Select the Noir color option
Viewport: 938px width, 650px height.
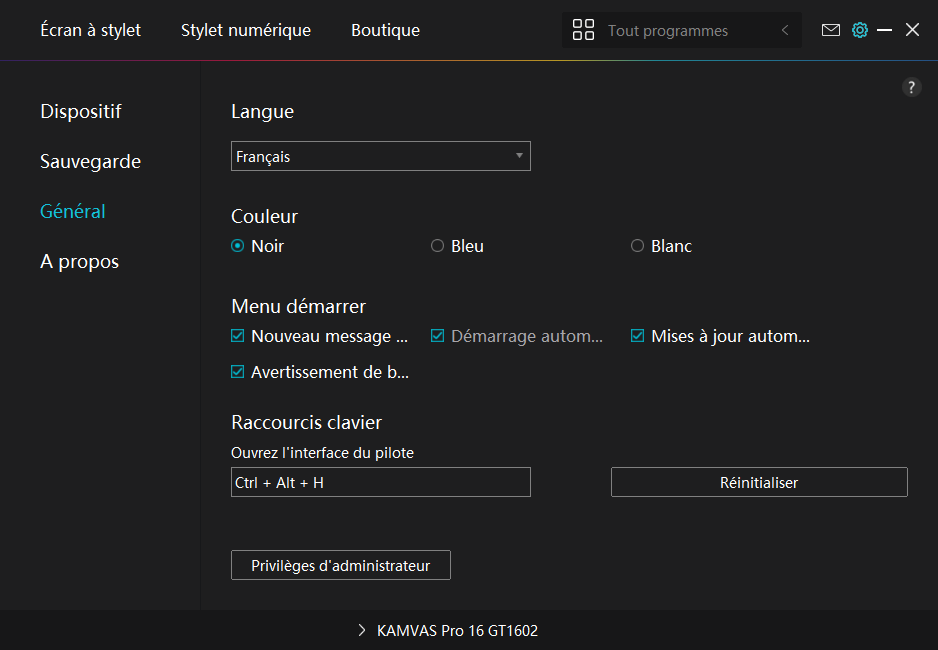coord(238,246)
